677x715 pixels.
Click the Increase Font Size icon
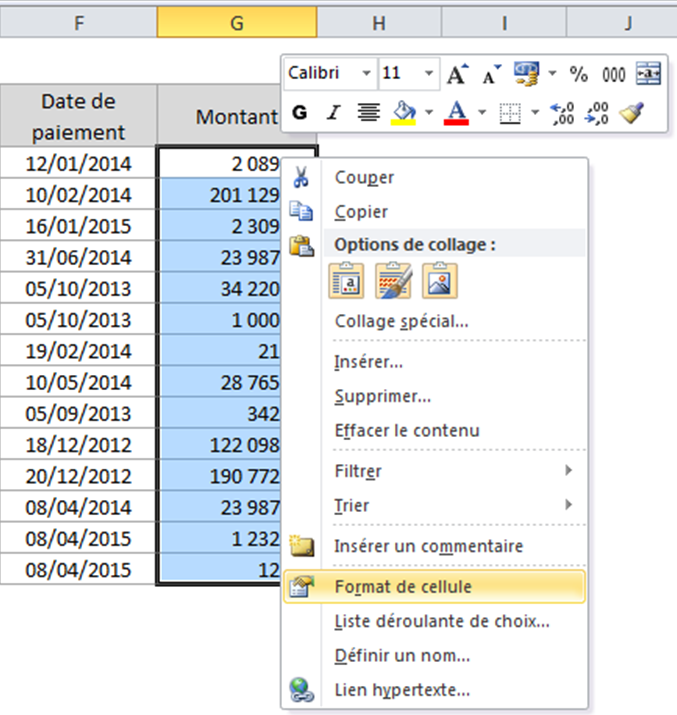(x=457, y=73)
